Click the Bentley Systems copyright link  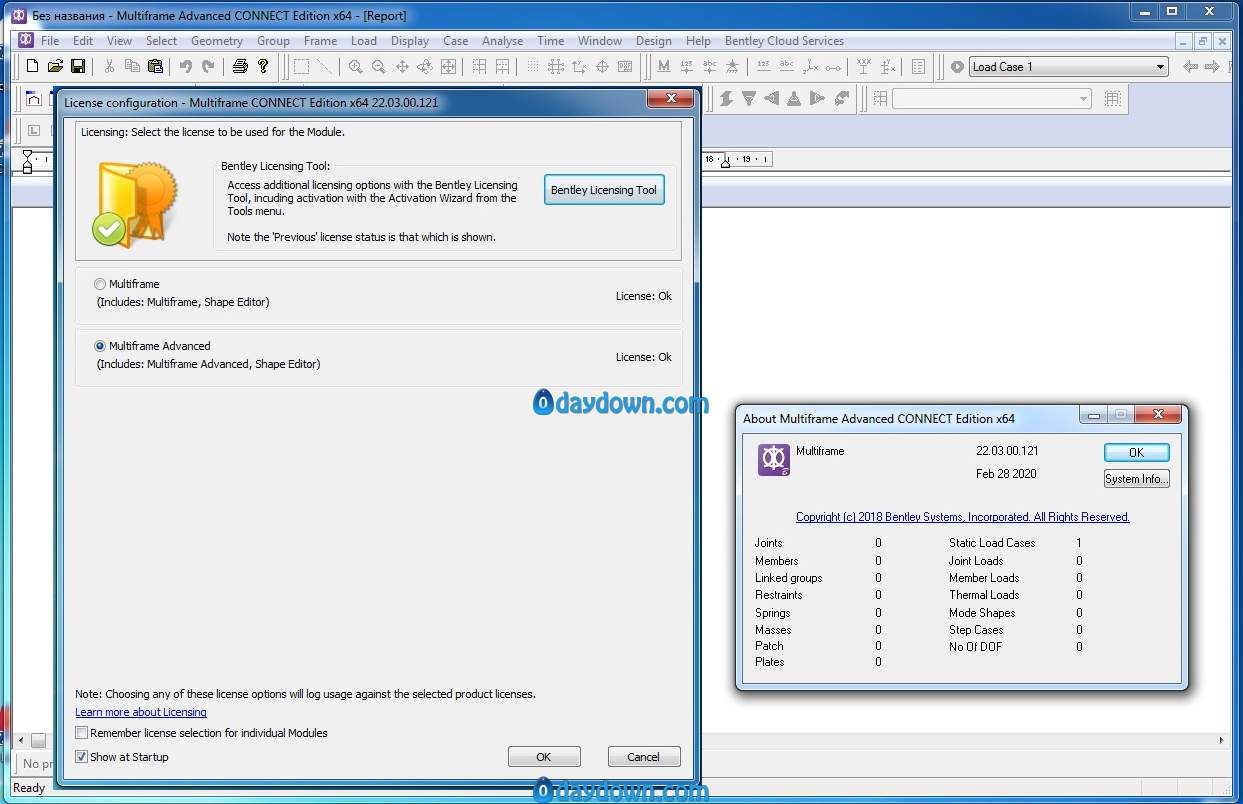(x=962, y=517)
